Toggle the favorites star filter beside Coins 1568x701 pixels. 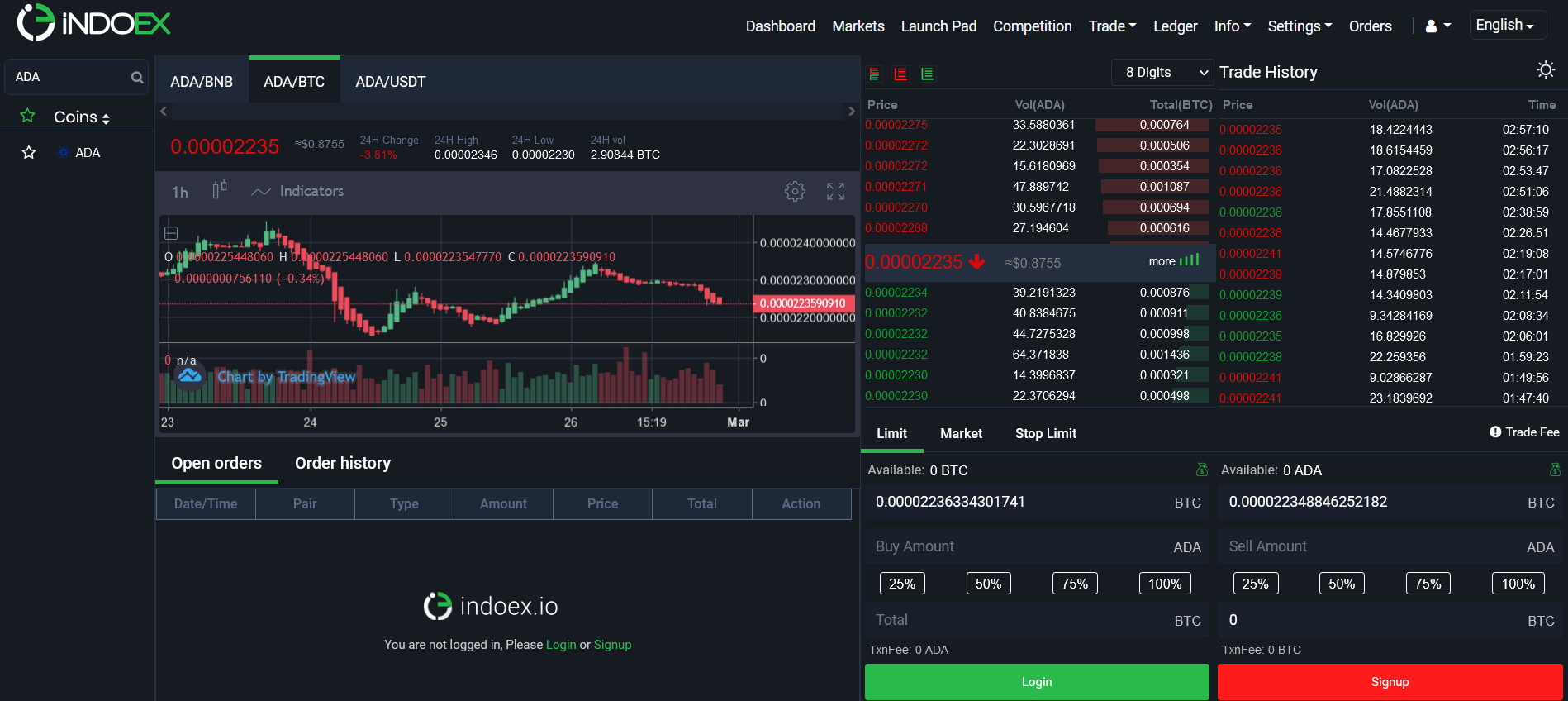(x=27, y=116)
